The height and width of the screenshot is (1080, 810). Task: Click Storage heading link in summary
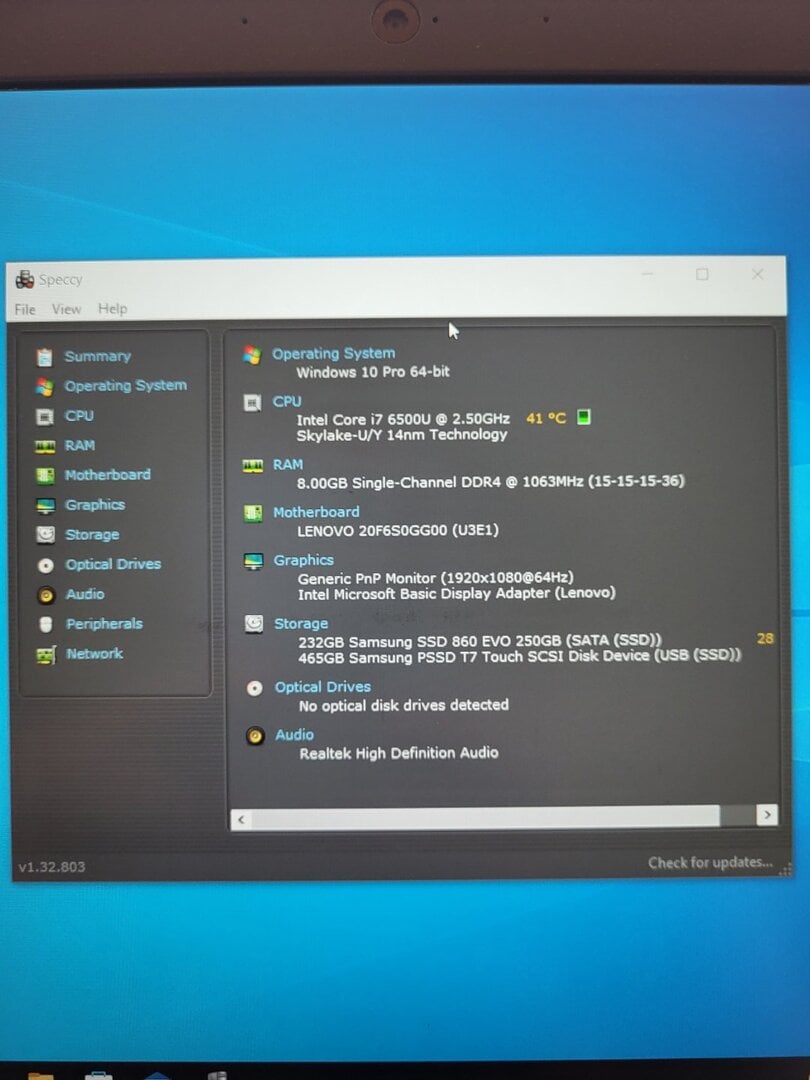(301, 623)
